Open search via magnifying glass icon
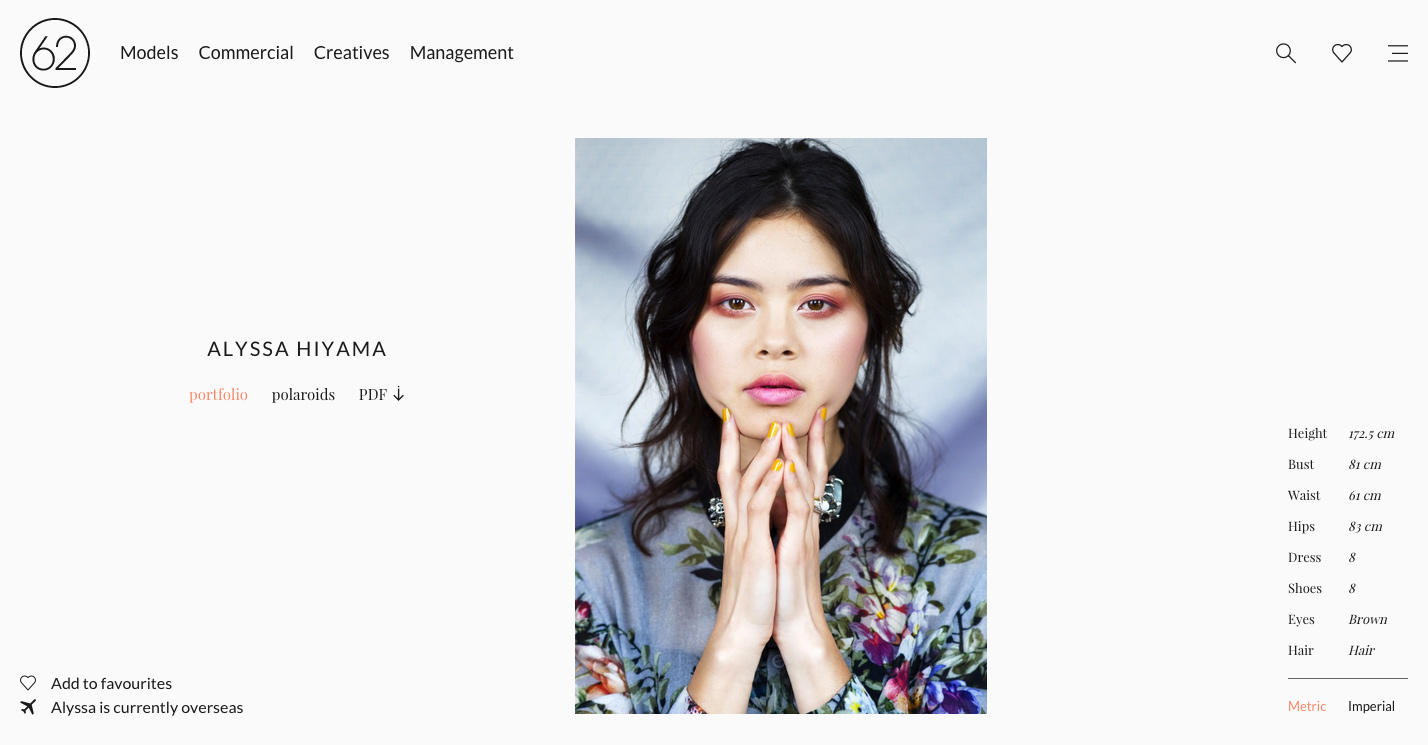Image resolution: width=1428 pixels, height=745 pixels. coord(1286,53)
